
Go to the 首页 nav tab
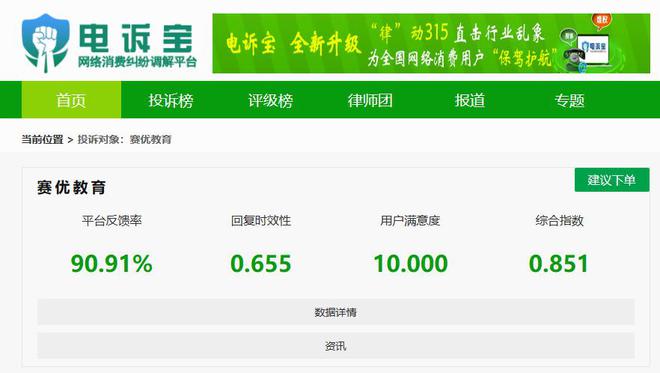point(71,100)
